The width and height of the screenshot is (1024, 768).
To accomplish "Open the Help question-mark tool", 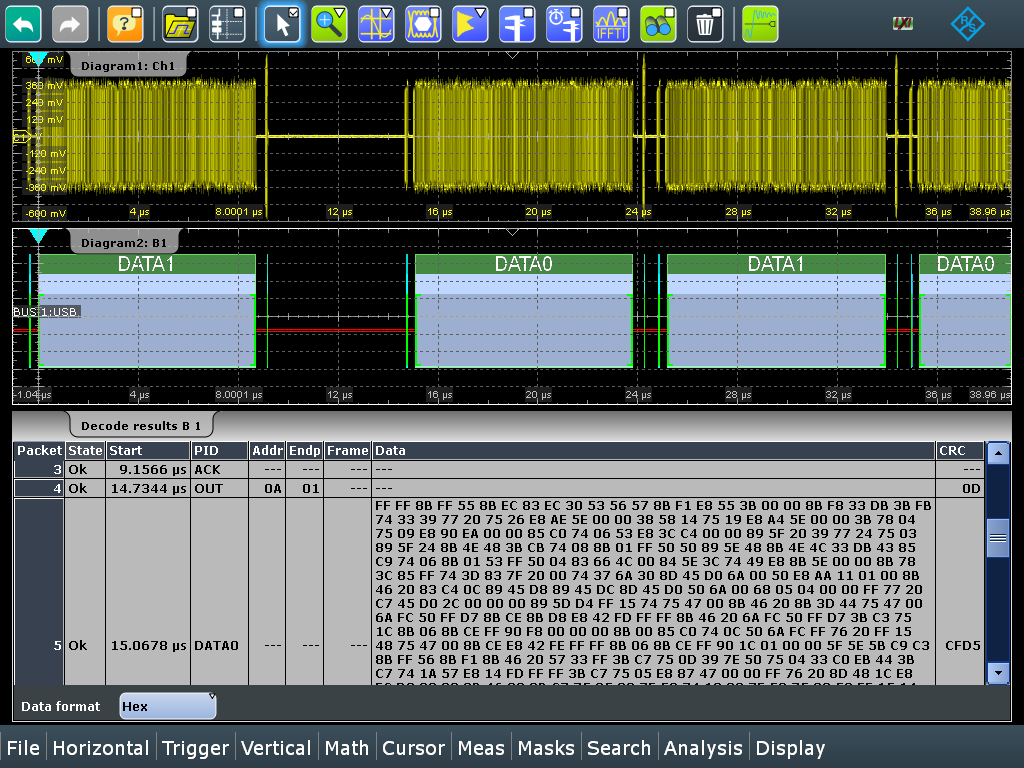I will click(x=125, y=23).
